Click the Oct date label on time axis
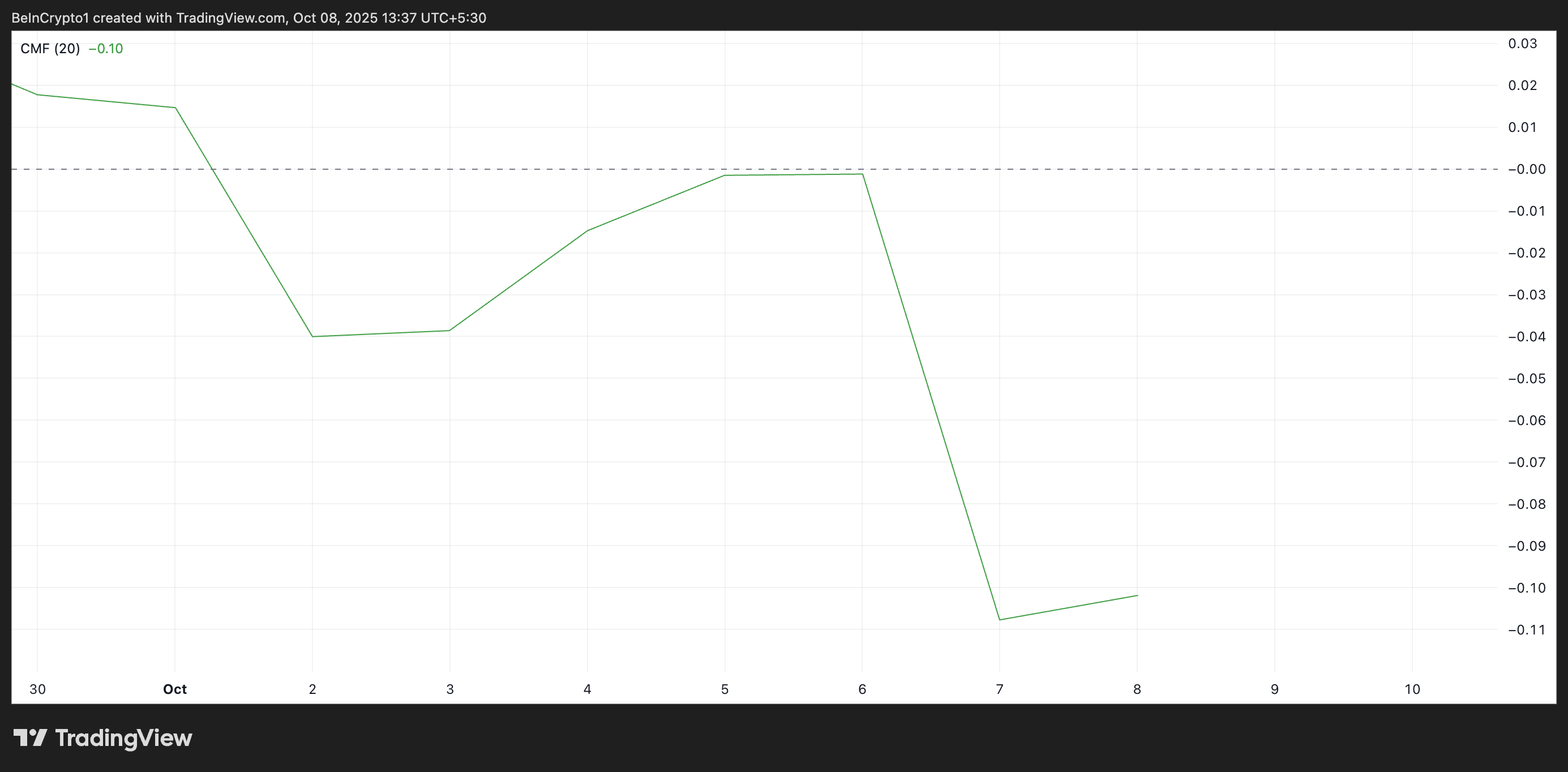This screenshot has width=1568, height=772. pyautogui.click(x=175, y=689)
